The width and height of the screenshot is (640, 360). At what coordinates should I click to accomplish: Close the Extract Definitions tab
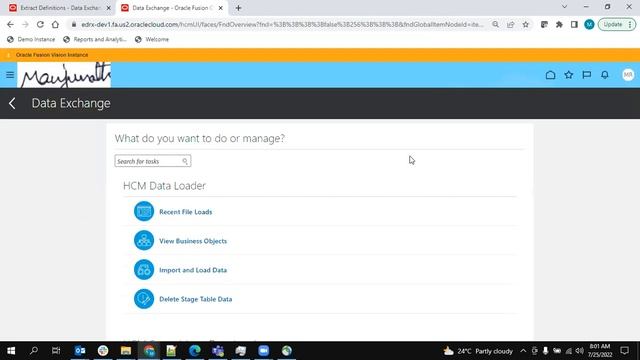[x=109, y=8]
